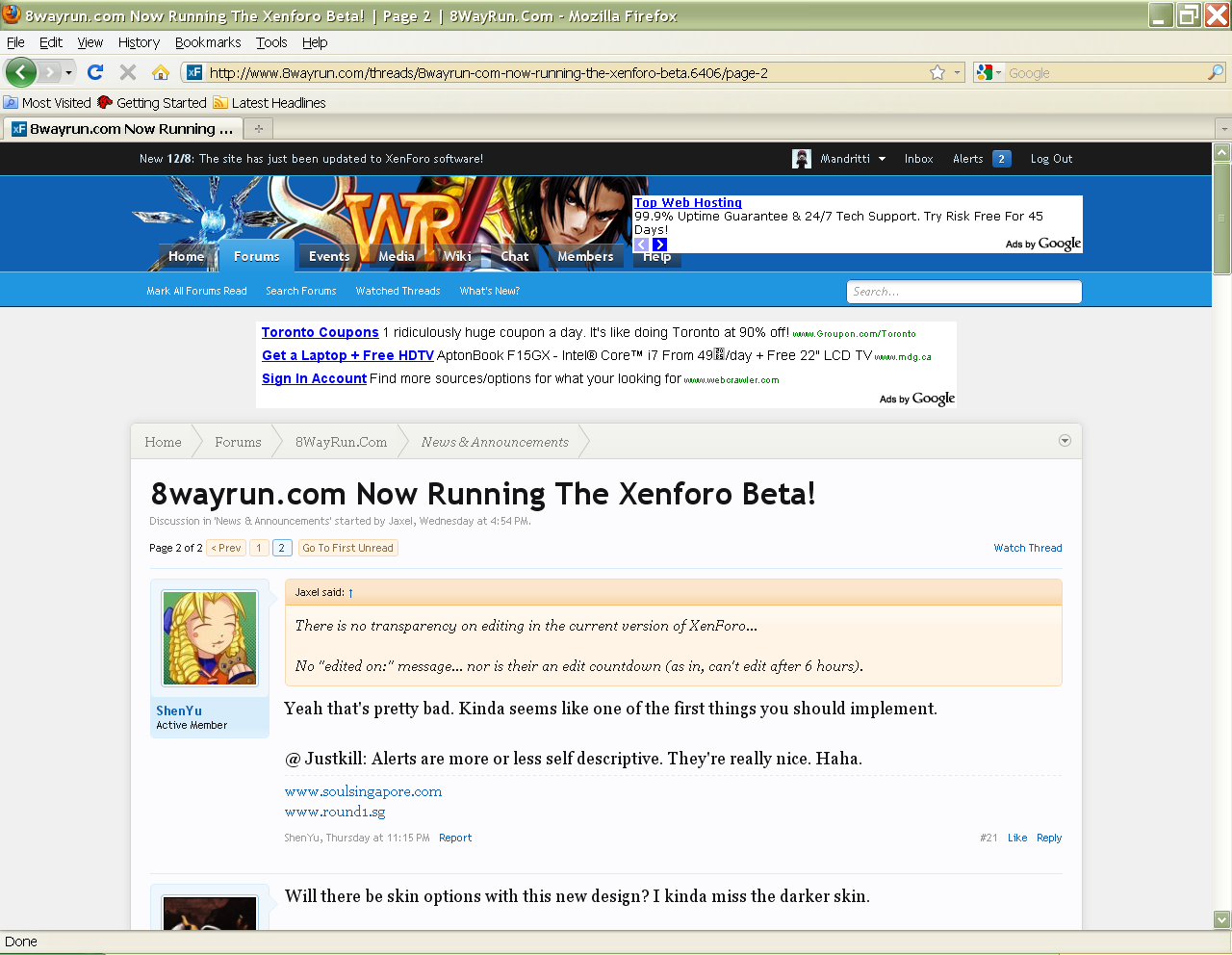
Task: Go to the Forums site tab
Action: click(x=256, y=256)
